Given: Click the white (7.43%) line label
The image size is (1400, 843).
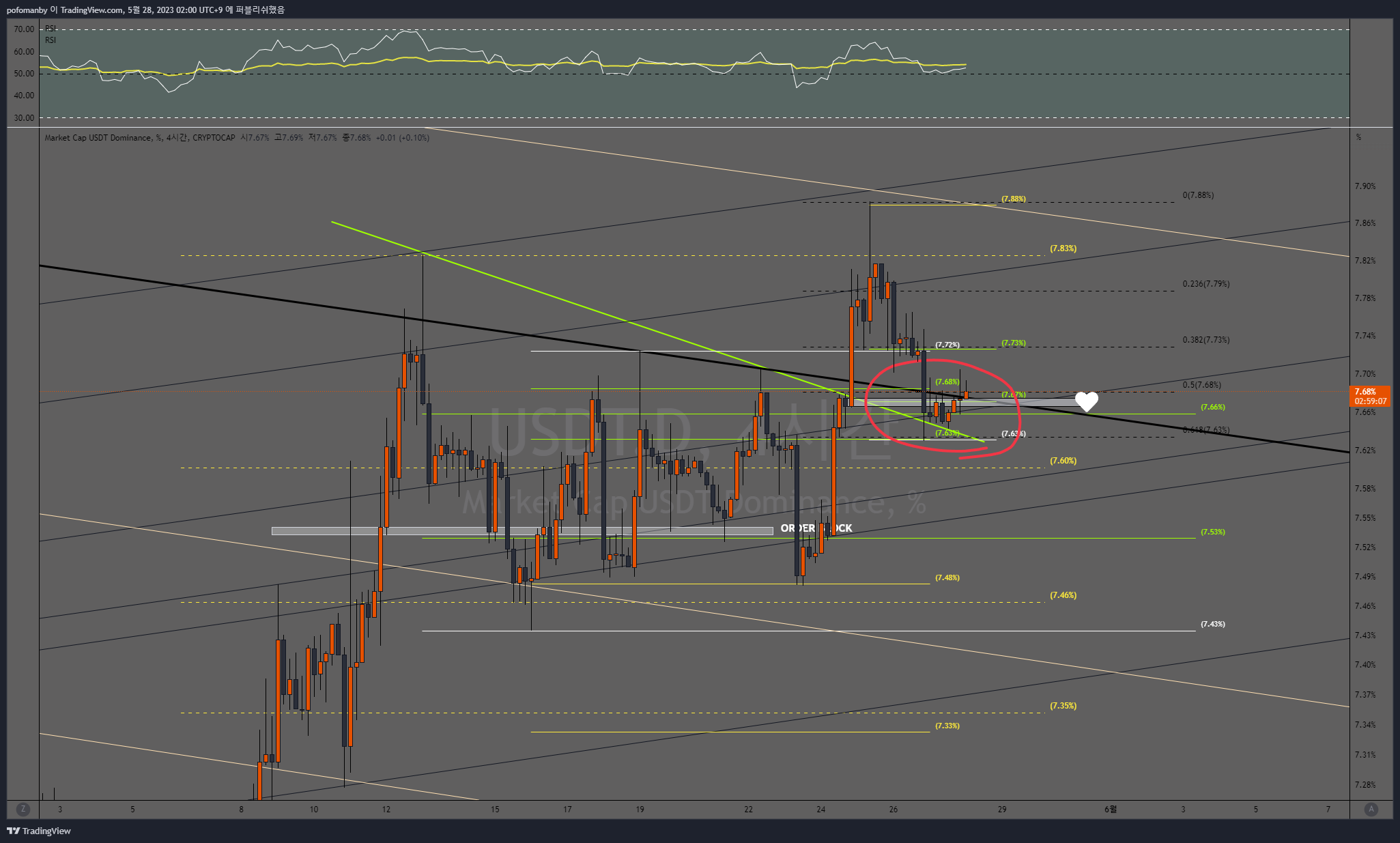Looking at the screenshot, I should pos(1212,624).
